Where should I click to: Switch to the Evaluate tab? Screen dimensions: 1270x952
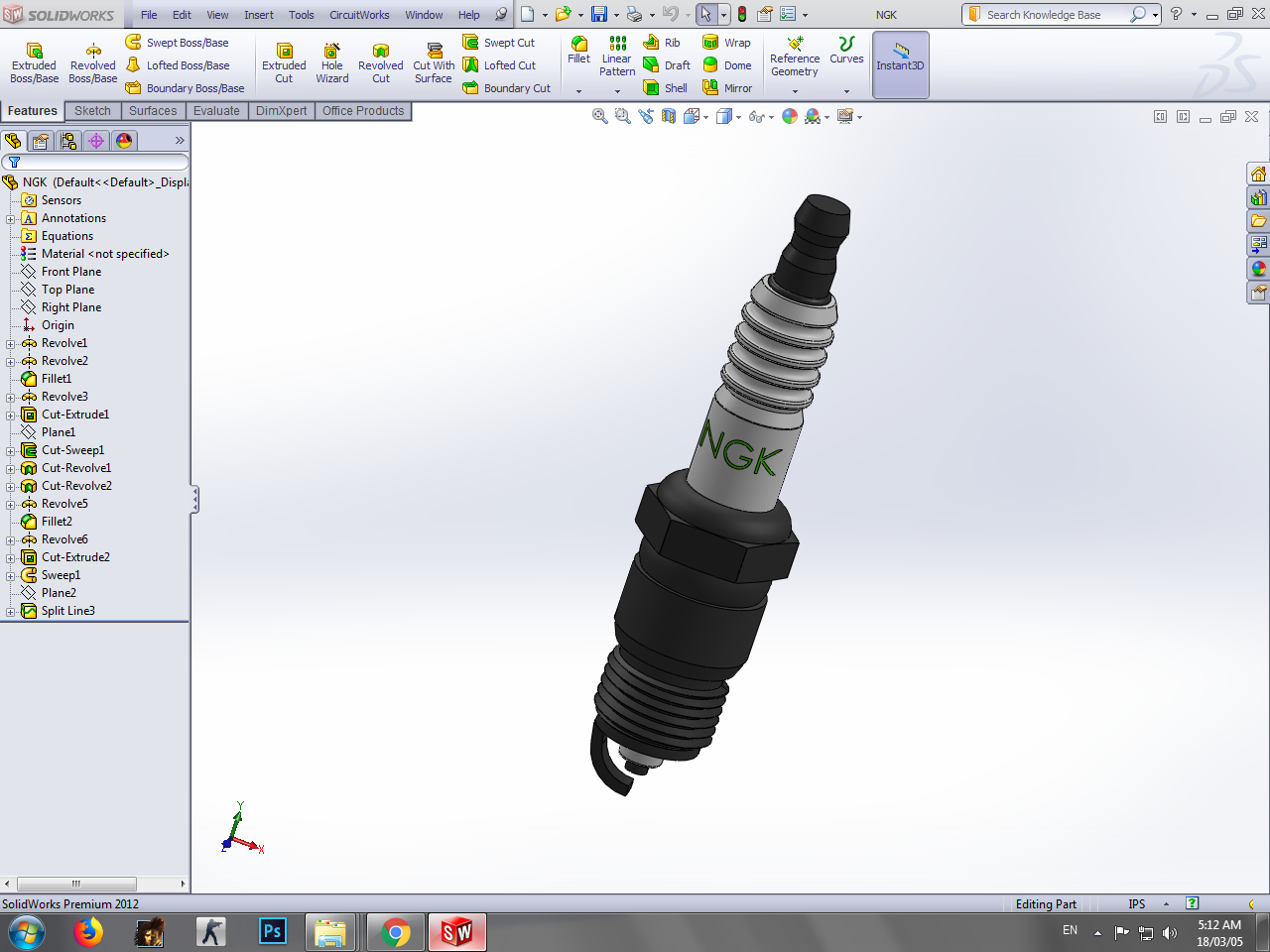(216, 111)
